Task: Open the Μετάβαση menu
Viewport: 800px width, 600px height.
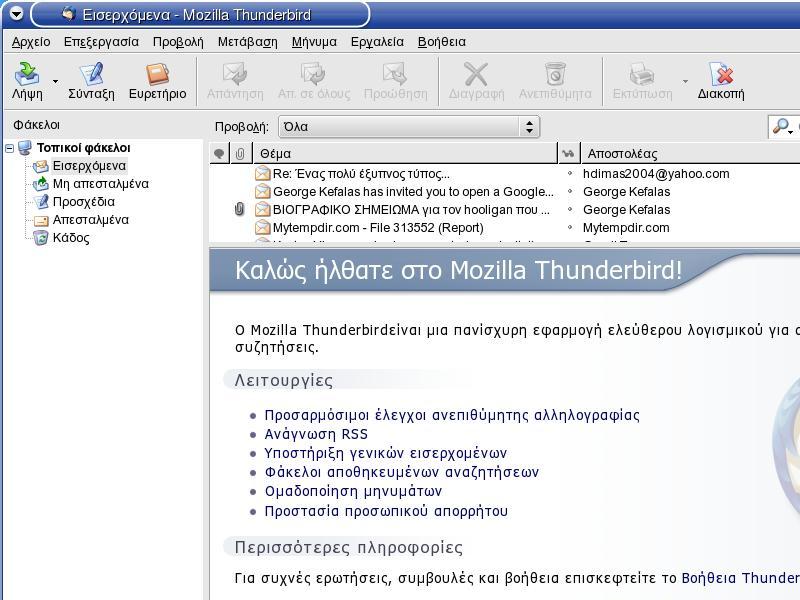Action: [247, 42]
